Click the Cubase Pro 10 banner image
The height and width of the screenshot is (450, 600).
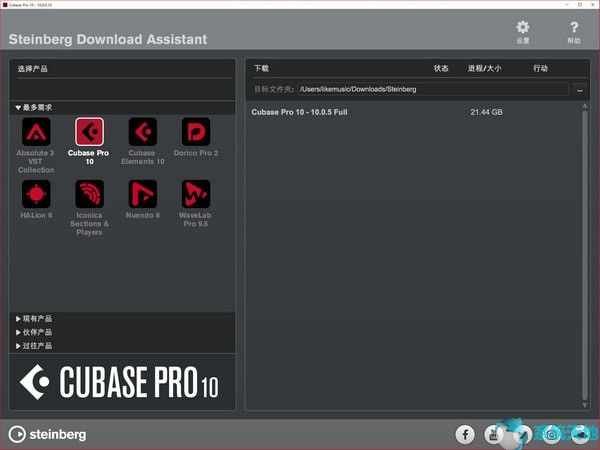click(122, 382)
